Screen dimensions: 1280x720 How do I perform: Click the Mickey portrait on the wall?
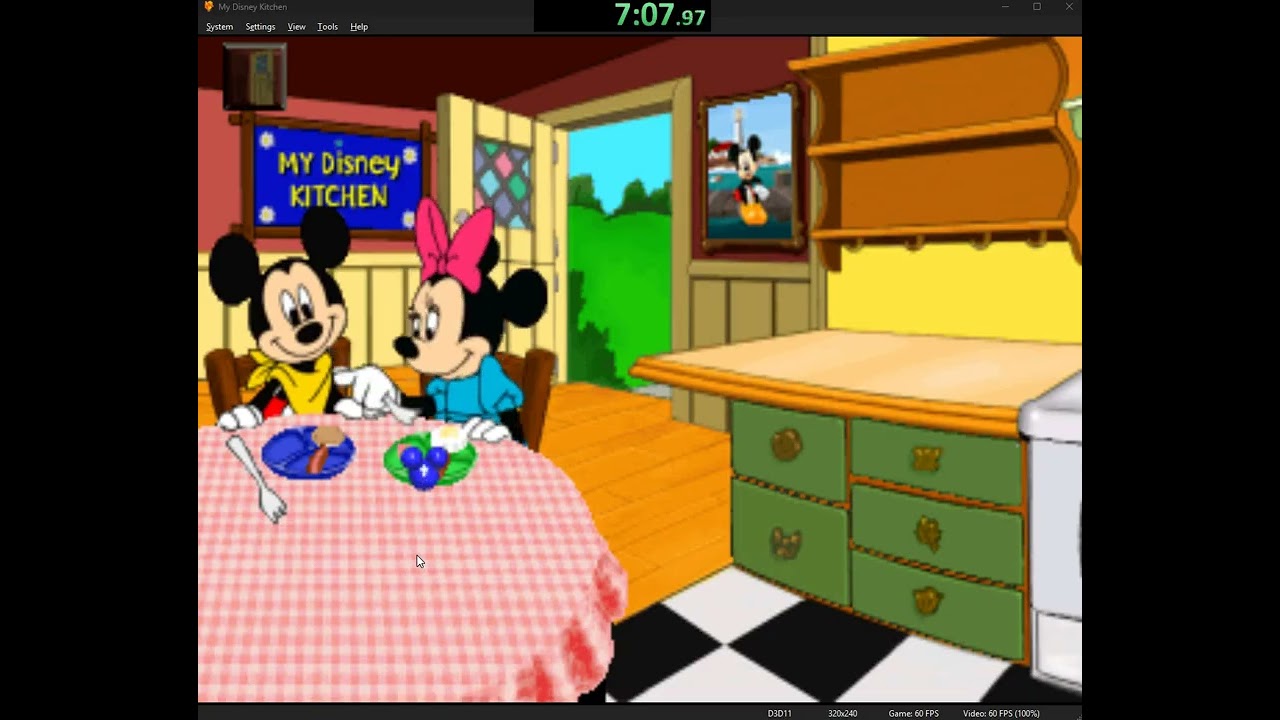[750, 168]
